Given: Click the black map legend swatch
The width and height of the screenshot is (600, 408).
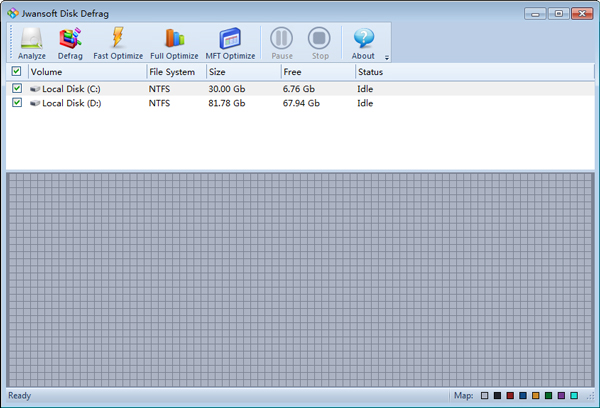Looking at the screenshot, I should [497, 395].
